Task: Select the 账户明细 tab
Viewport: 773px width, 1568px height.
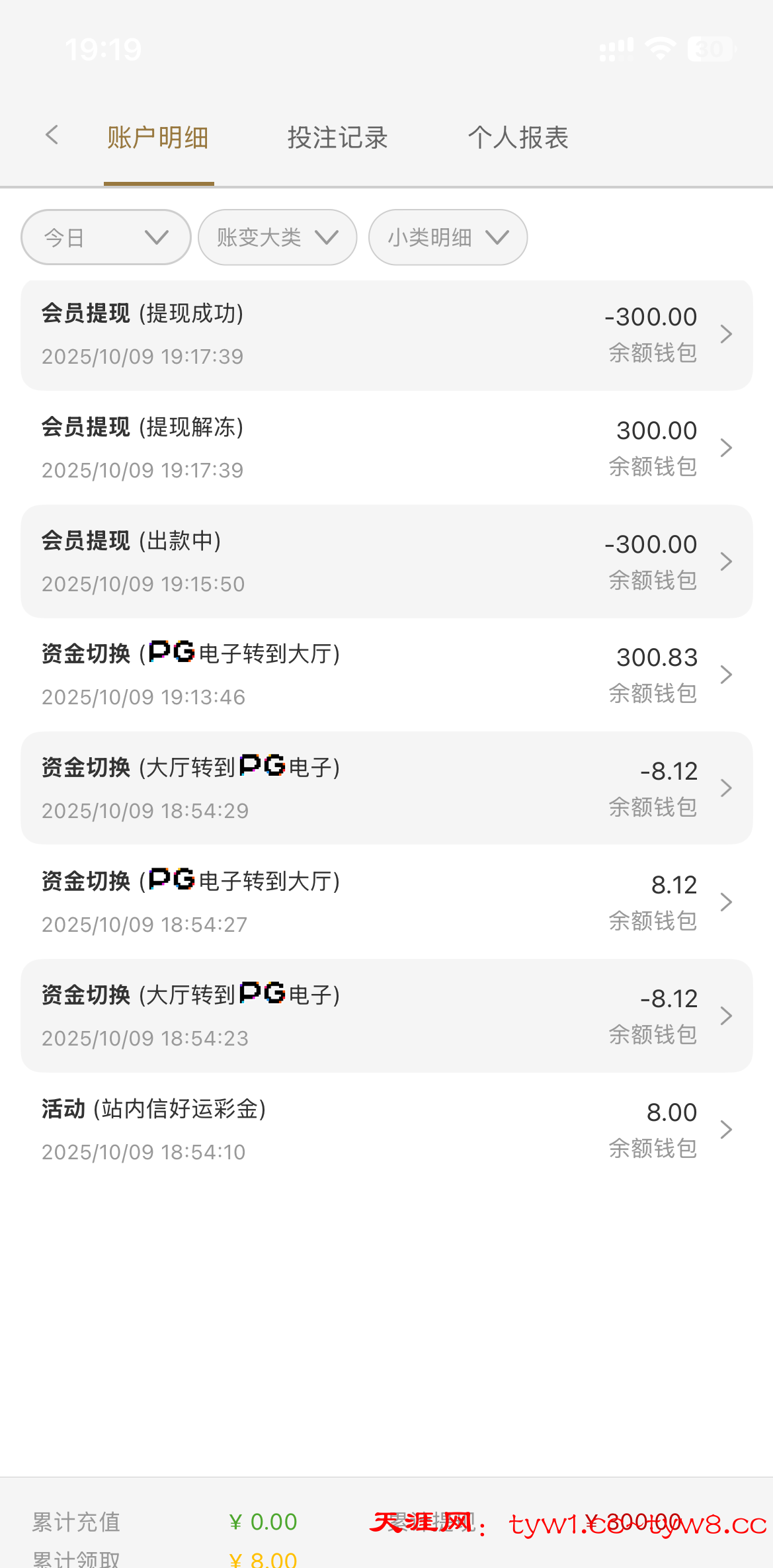Action: click(158, 138)
